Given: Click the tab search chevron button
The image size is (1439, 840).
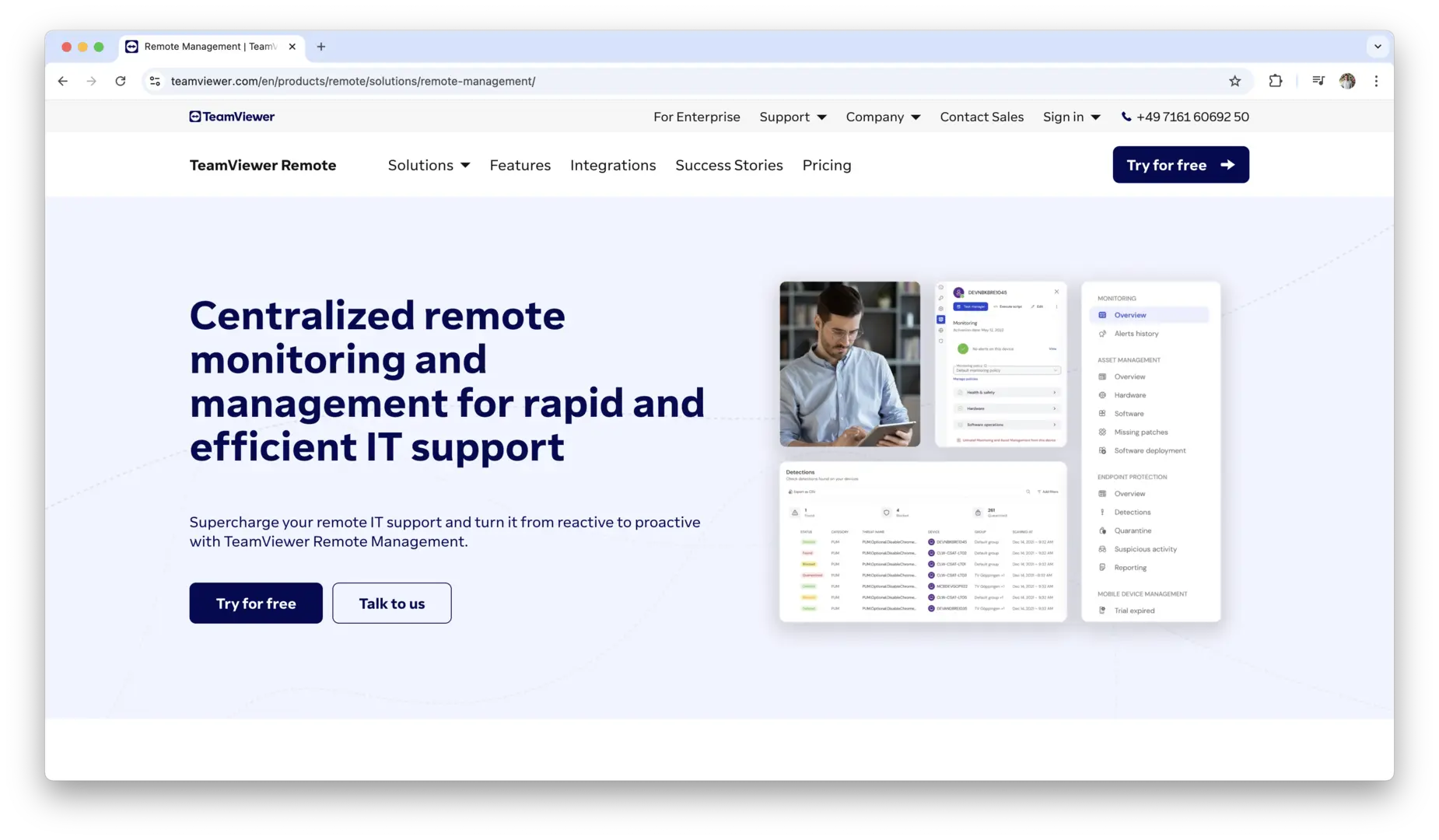Looking at the screenshot, I should coord(1378,47).
